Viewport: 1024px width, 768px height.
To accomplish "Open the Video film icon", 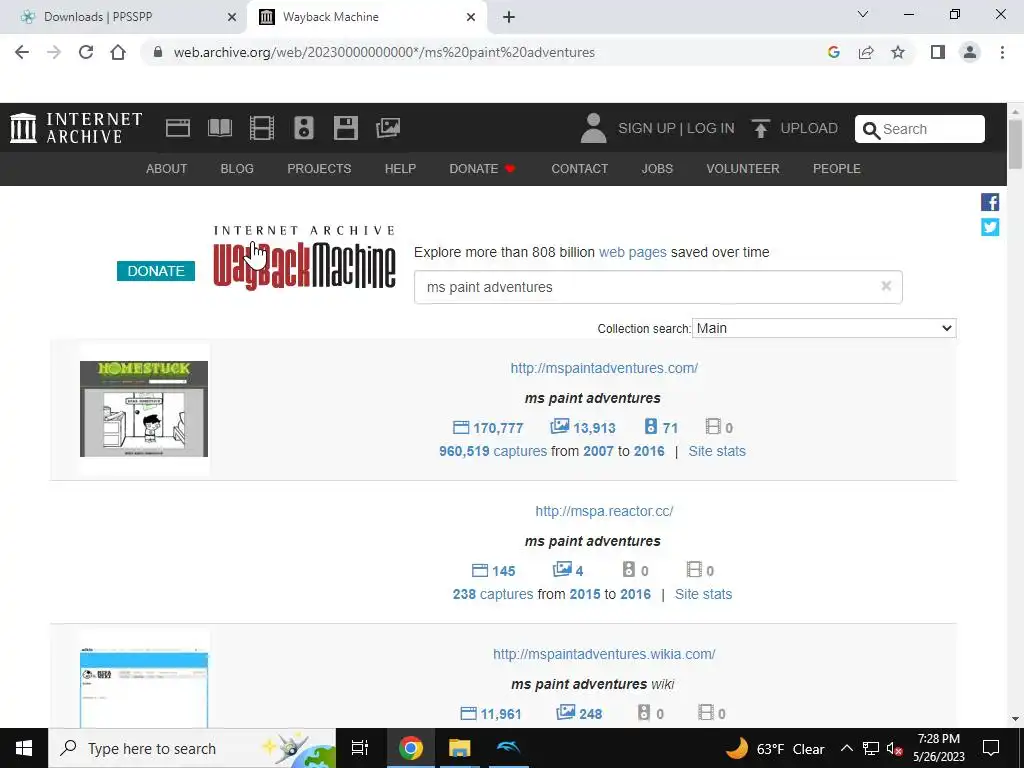I will click(x=262, y=128).
